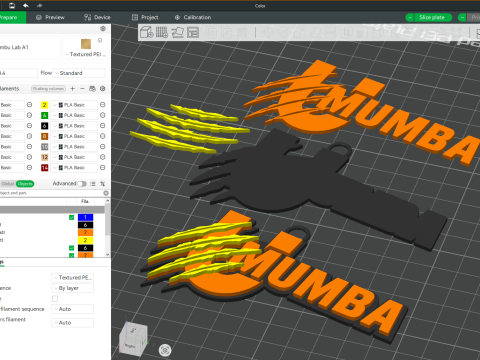Click edit icon just left of yellow 2 swatch
480x360 pixels.
tap(29, 105)
